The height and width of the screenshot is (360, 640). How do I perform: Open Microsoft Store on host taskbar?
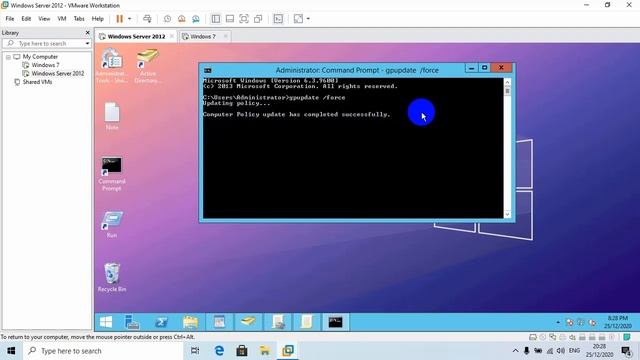pyautogui.click(x=242, y=351)
